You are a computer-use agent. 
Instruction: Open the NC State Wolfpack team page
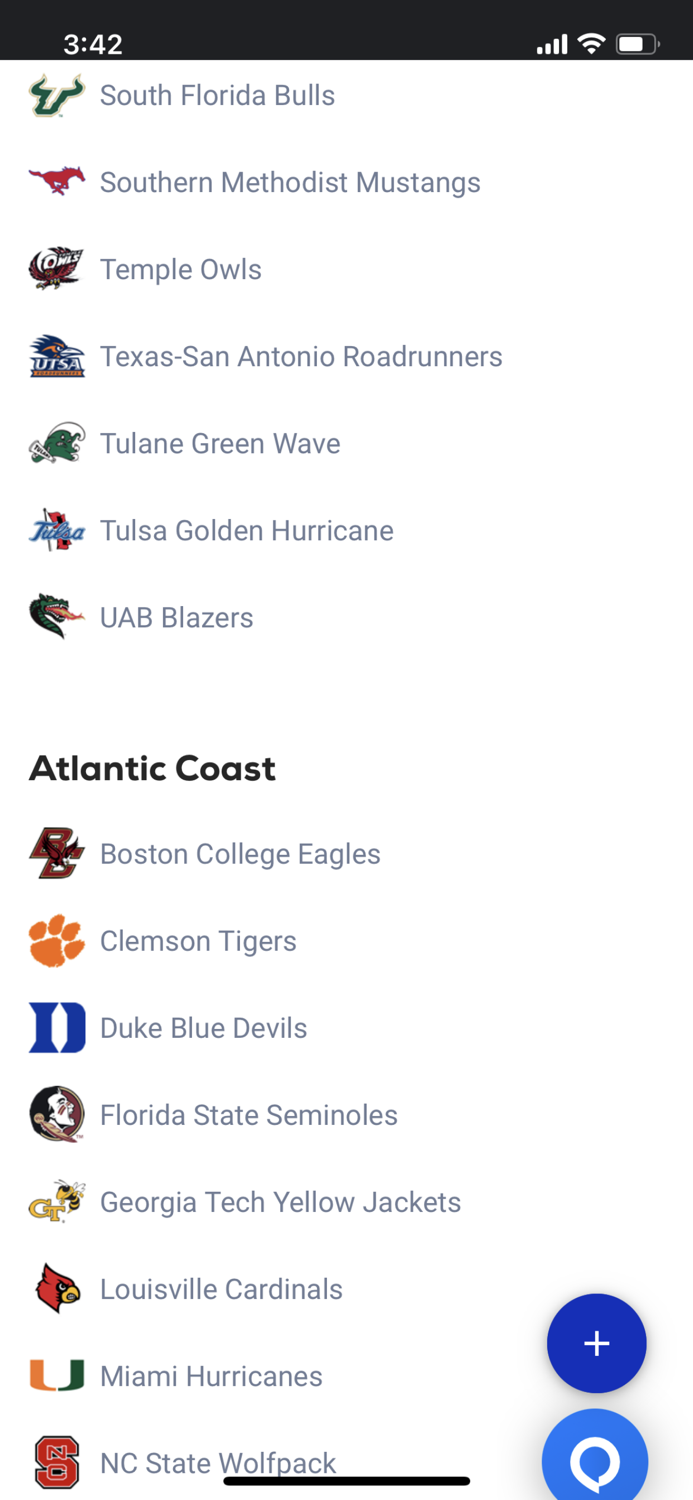click(x=217, y=1462)
